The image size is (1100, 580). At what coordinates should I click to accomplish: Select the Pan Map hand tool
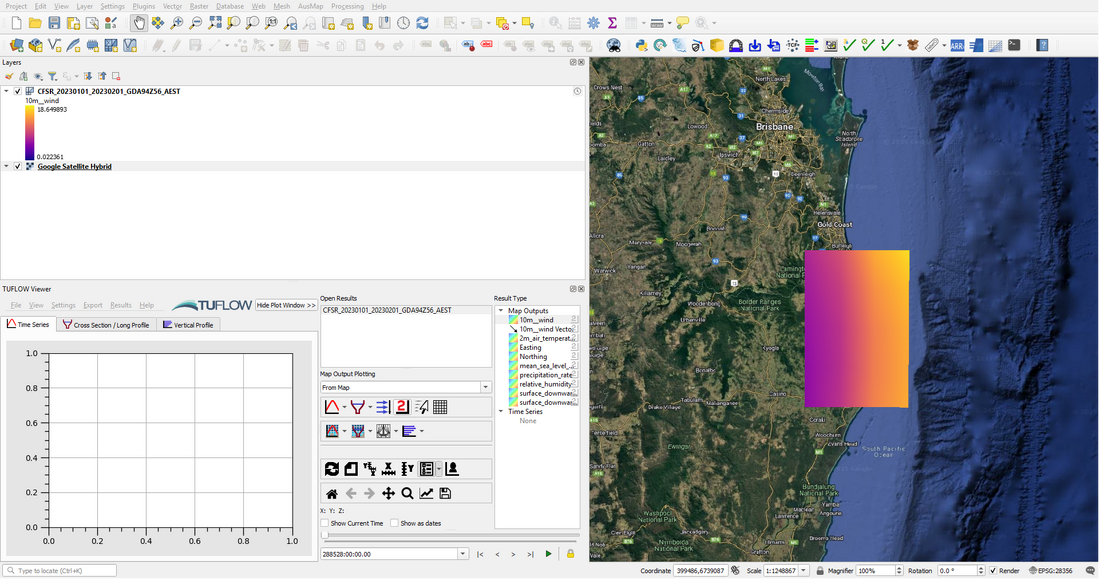(x=139, y=22)
